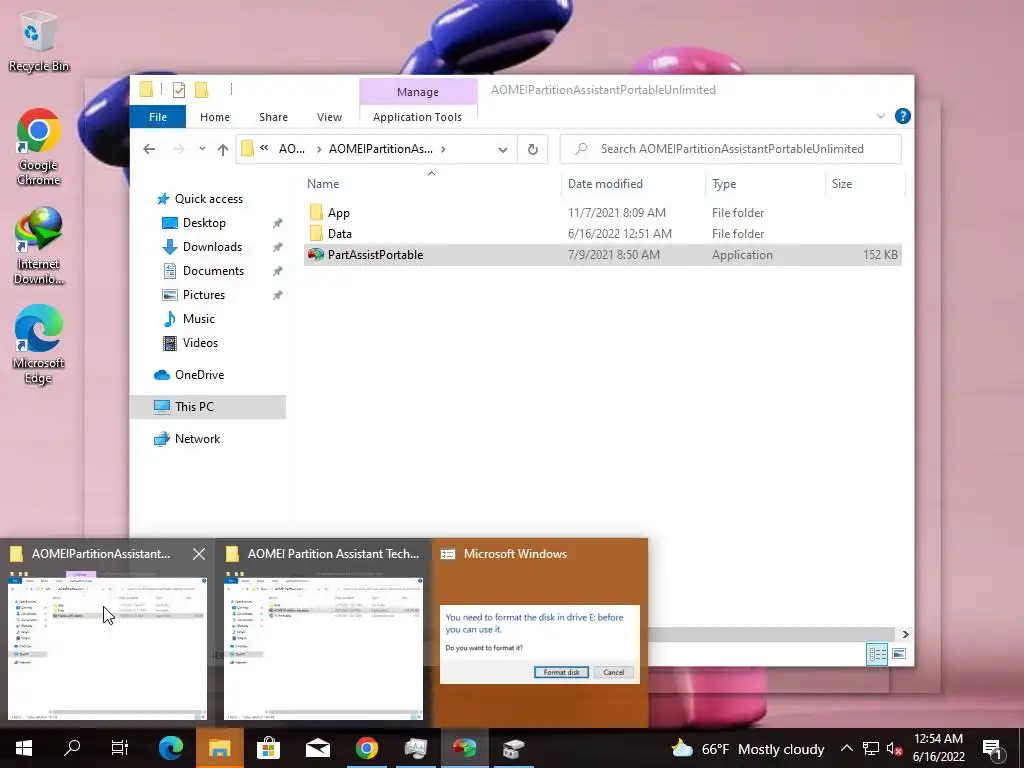
Task: Open the Share ribbon tab
Action: (273, 117)
